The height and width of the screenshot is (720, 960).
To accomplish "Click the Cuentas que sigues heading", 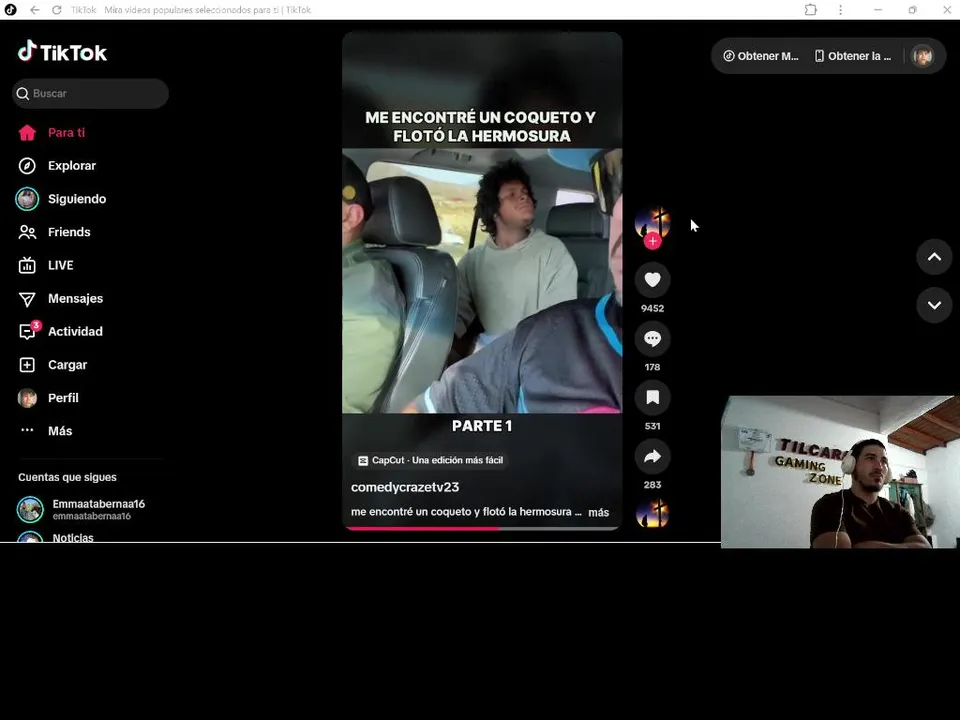I will point(67,478).
